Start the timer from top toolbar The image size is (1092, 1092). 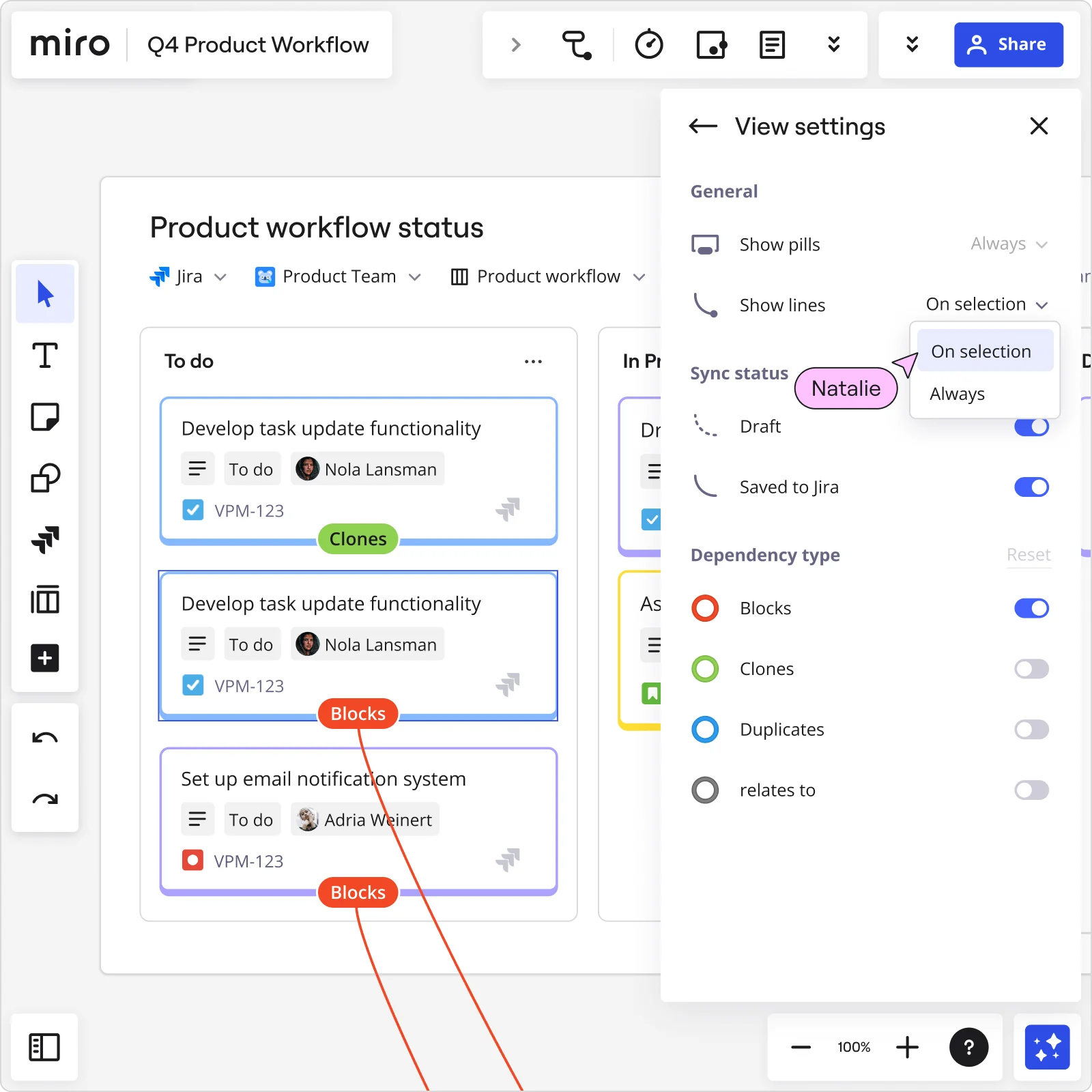tap(649, 45)
